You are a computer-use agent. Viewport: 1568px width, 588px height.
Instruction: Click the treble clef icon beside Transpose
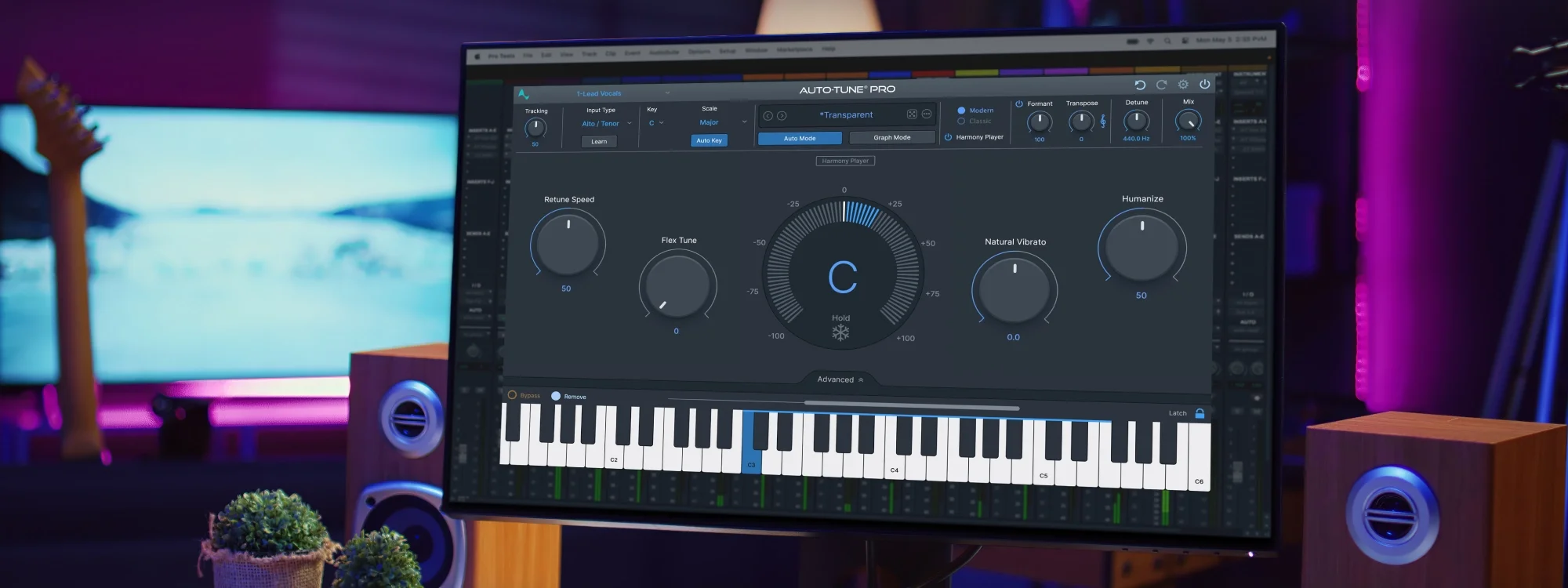(x=1103, y=121)
